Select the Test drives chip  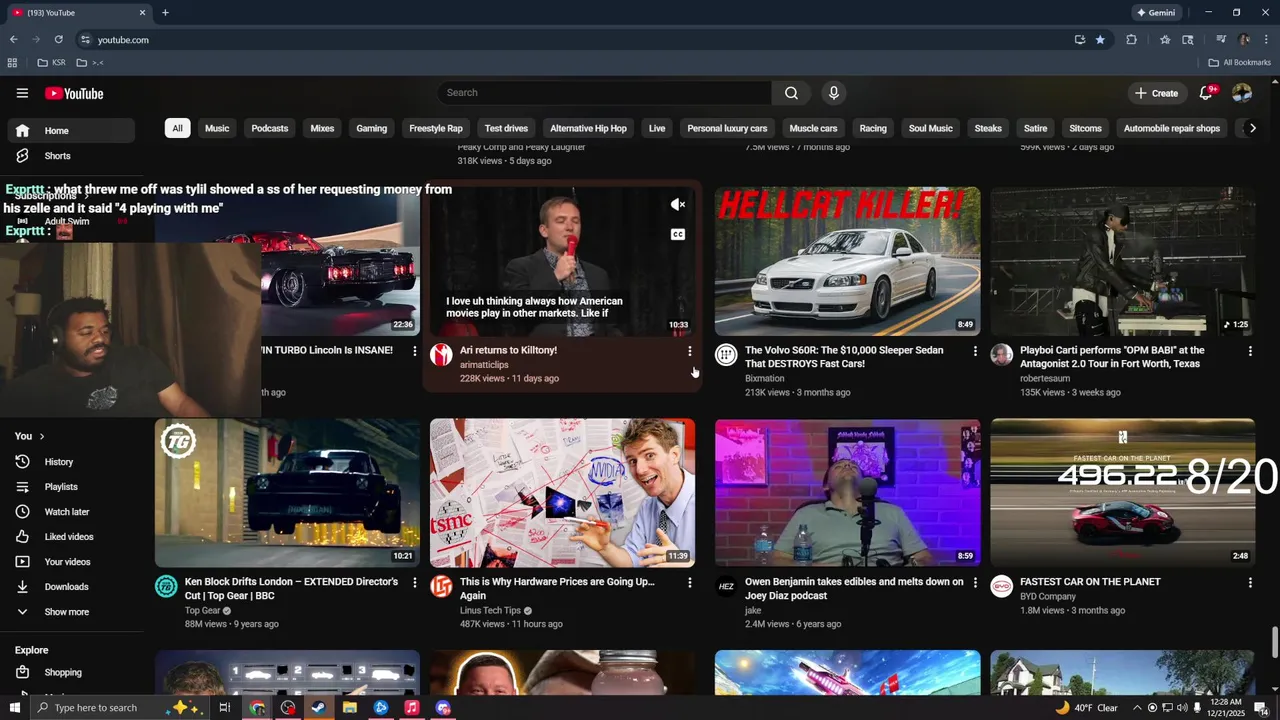click(506, 128)
